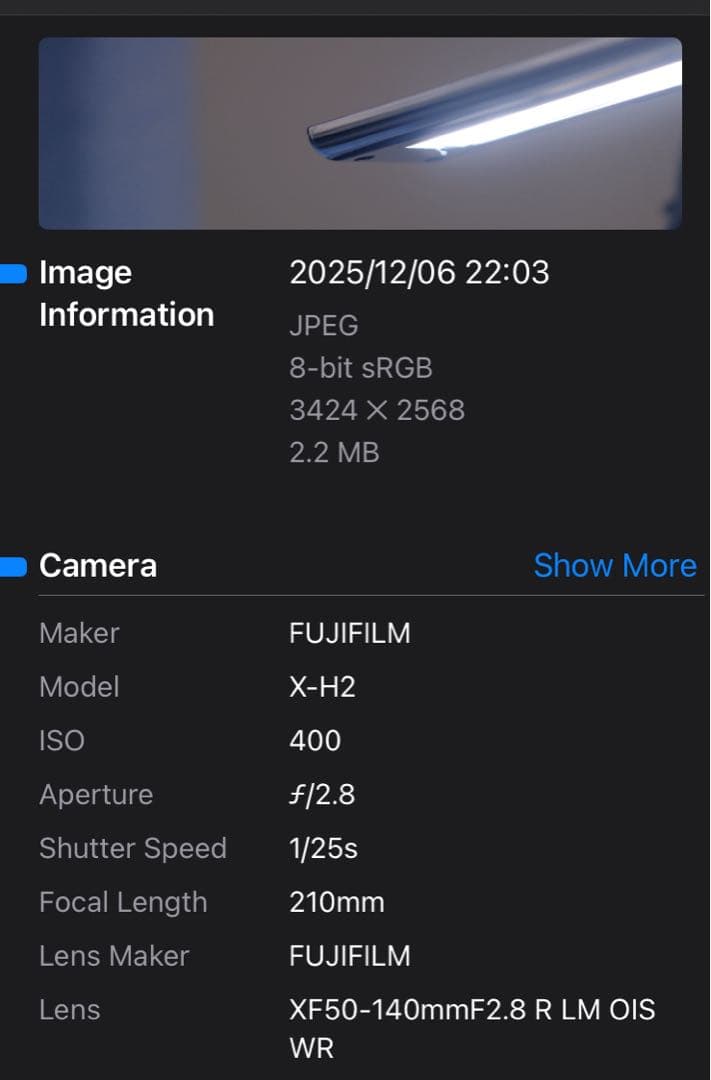Tap the 210mm focal length value
Screen dimensions: 711x1080
[337, 902]
